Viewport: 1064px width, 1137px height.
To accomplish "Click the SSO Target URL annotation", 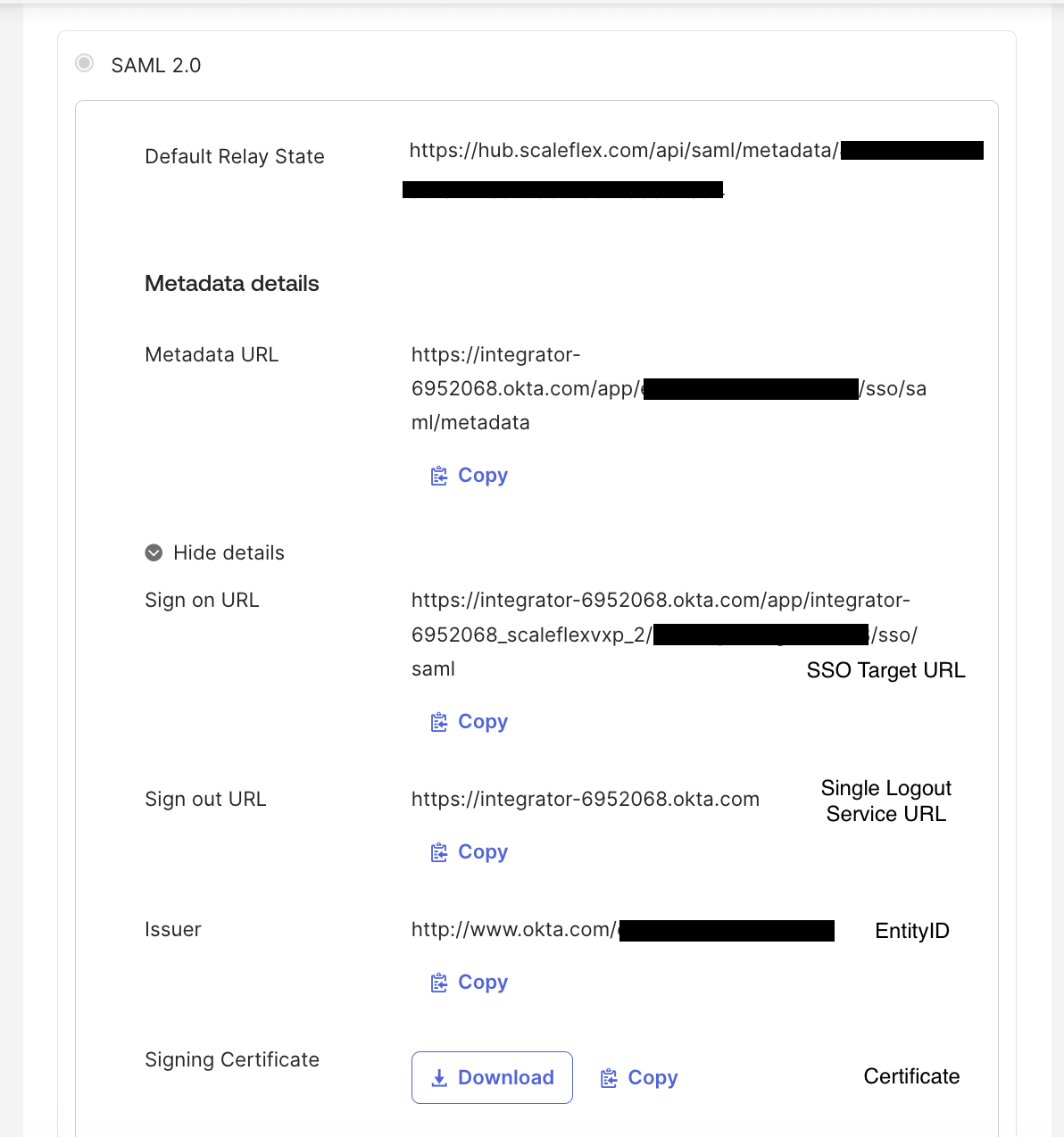I will (x=885, y=670).
